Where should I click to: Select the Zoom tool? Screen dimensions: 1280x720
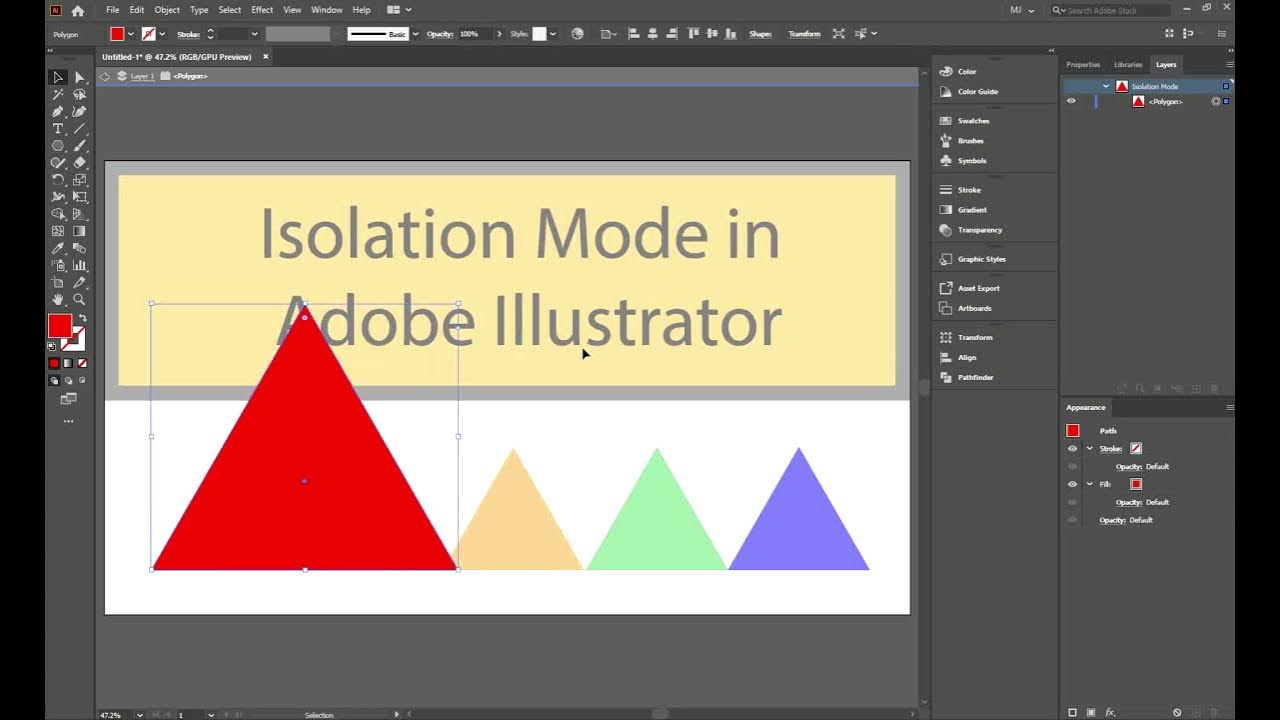pos(79,299)
